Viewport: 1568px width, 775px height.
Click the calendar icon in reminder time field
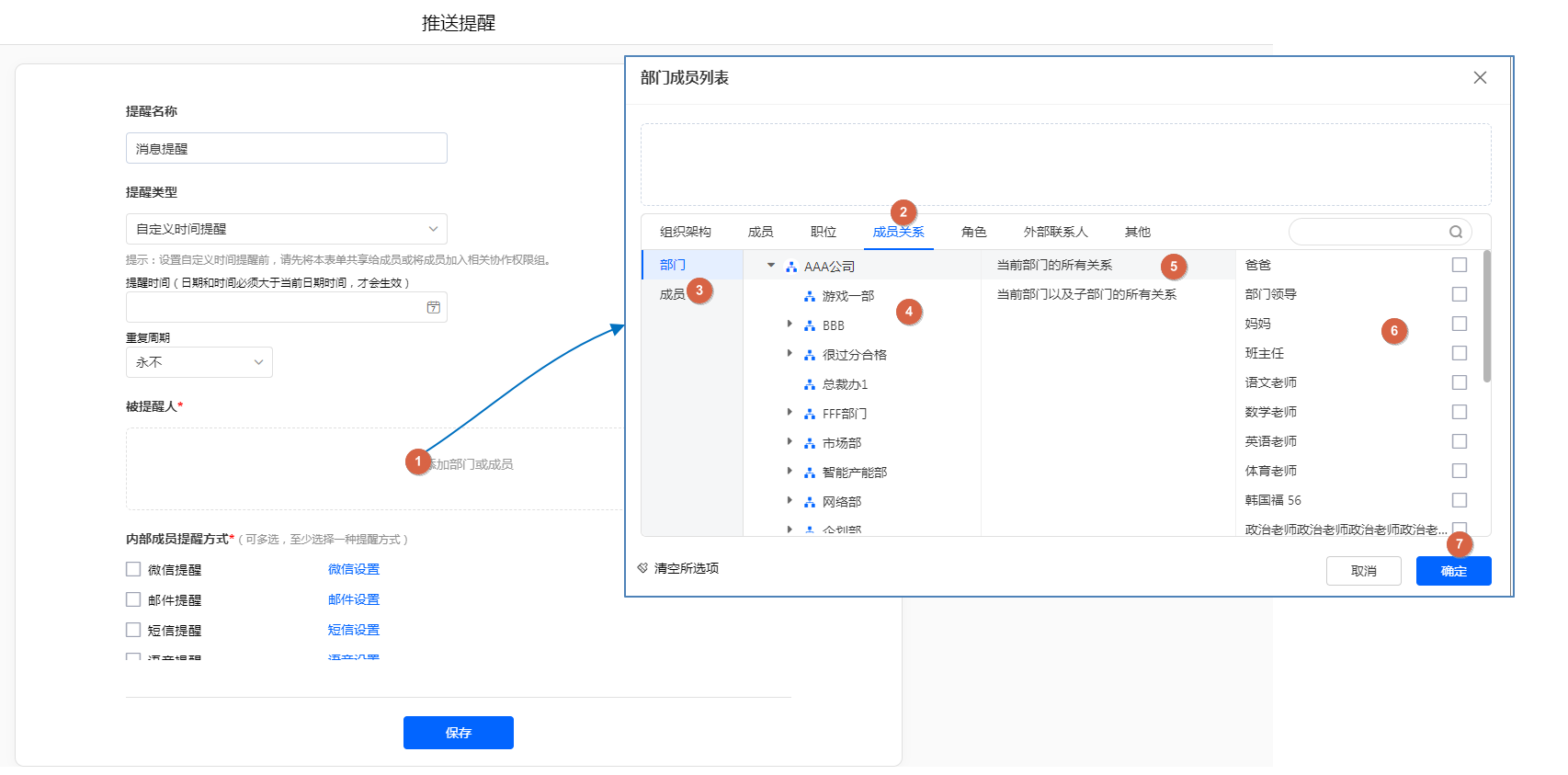(x=433, y=307)
